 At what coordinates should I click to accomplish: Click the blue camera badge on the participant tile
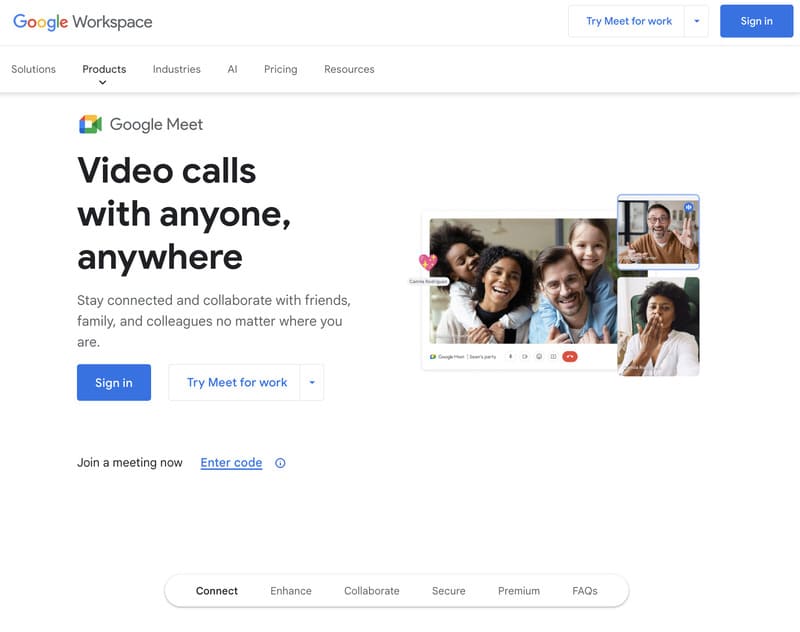point(687,207)
